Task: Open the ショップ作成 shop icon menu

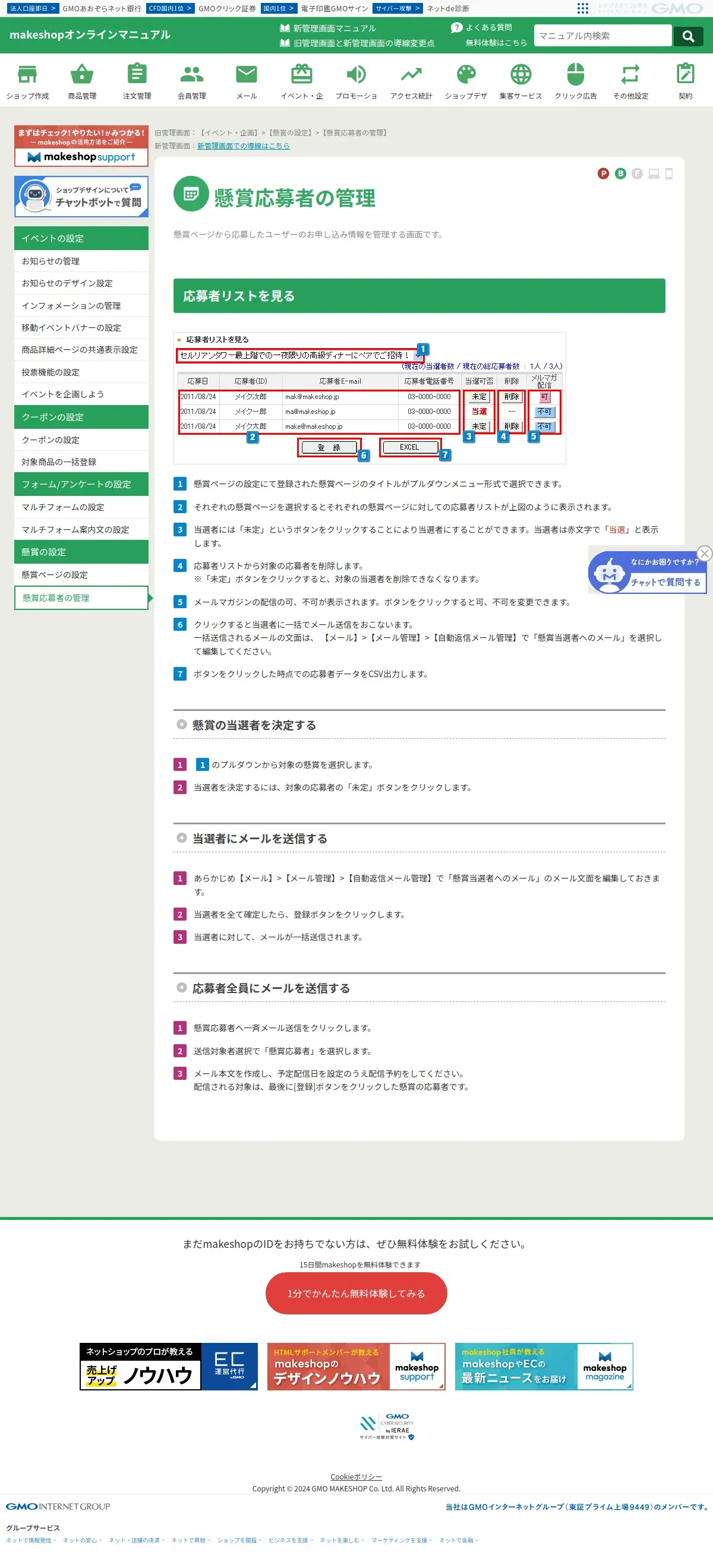Action: pos(27,81)
